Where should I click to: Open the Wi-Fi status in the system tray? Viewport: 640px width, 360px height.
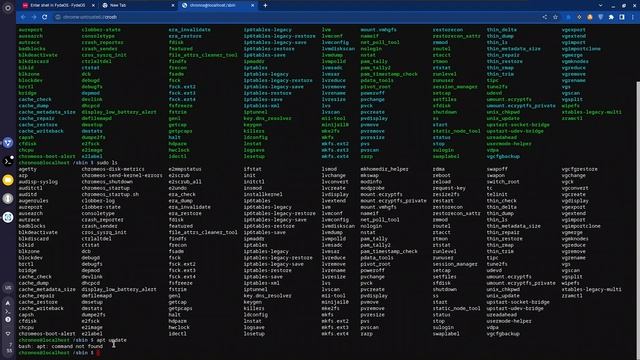(8, 333)
